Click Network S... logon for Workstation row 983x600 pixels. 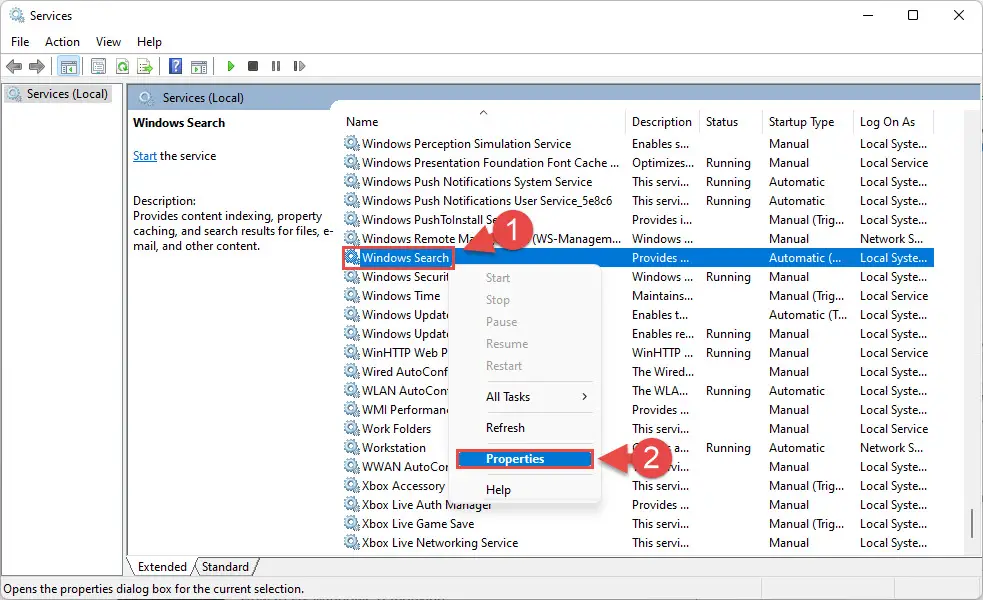point(891,447)
